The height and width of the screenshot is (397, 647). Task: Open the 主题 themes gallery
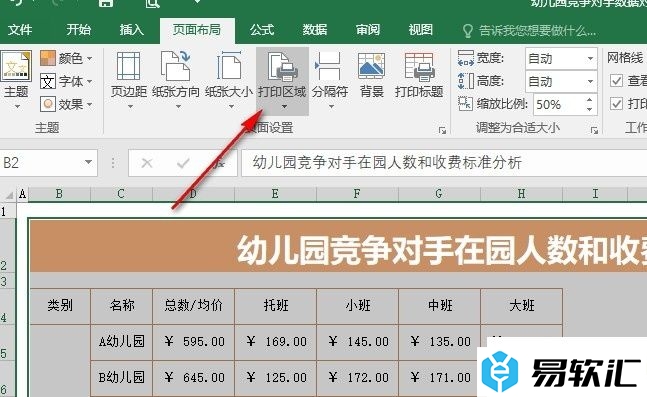(x=16, y=80)
